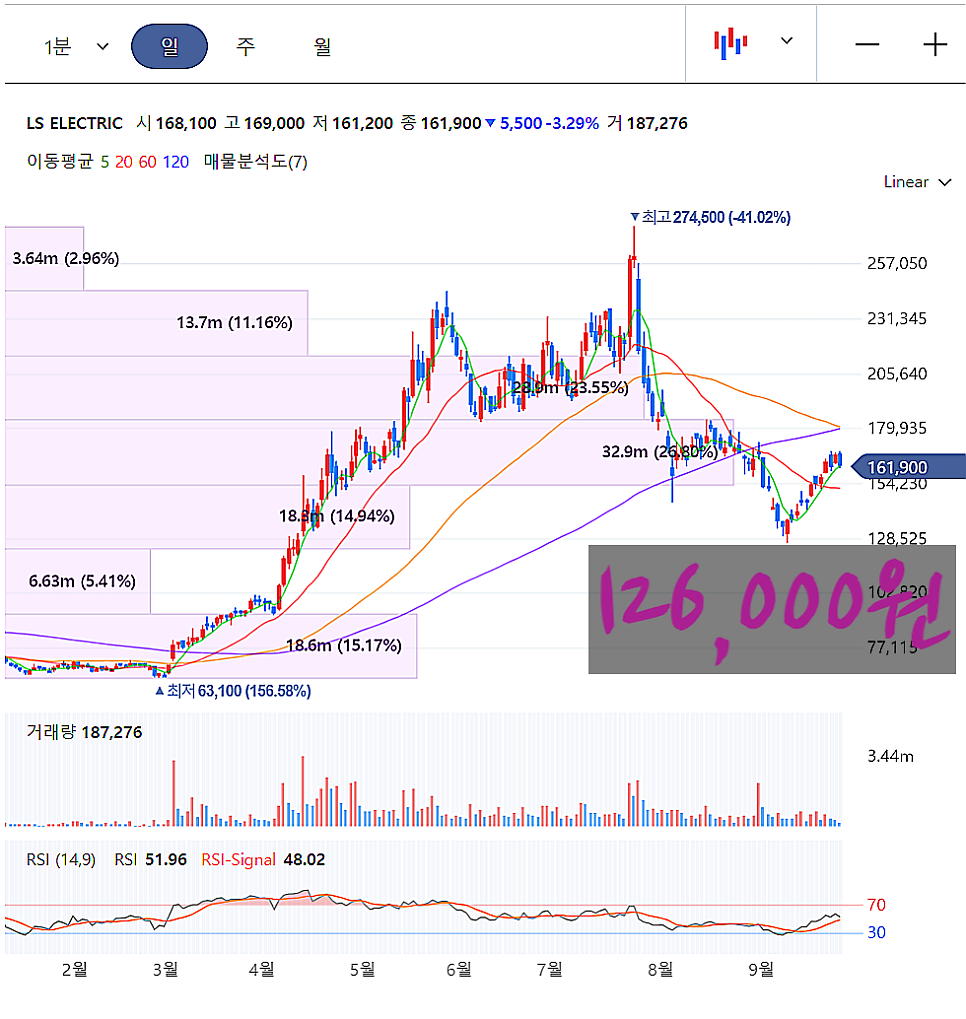This screenshot has height=1019, width=966.
Task: Click the 최고 274,500 high marker
Action: pos(711,217)
